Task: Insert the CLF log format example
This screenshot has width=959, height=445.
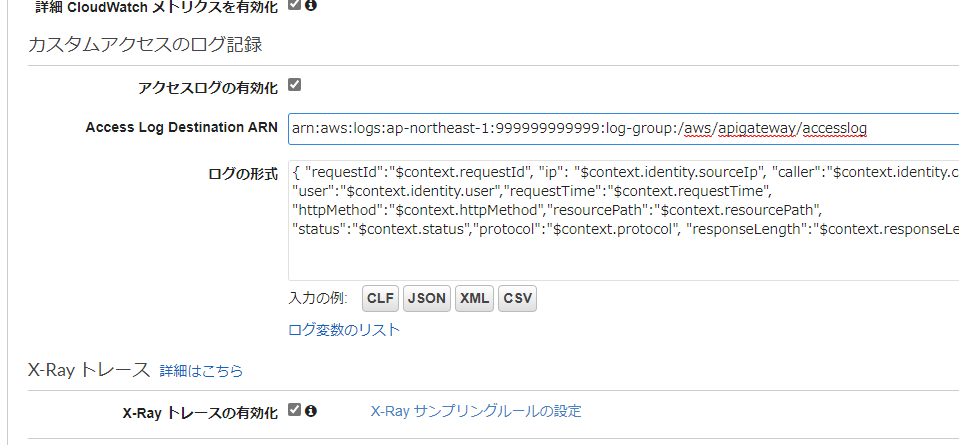Action: pyautogui.click(x=380, y=298)
